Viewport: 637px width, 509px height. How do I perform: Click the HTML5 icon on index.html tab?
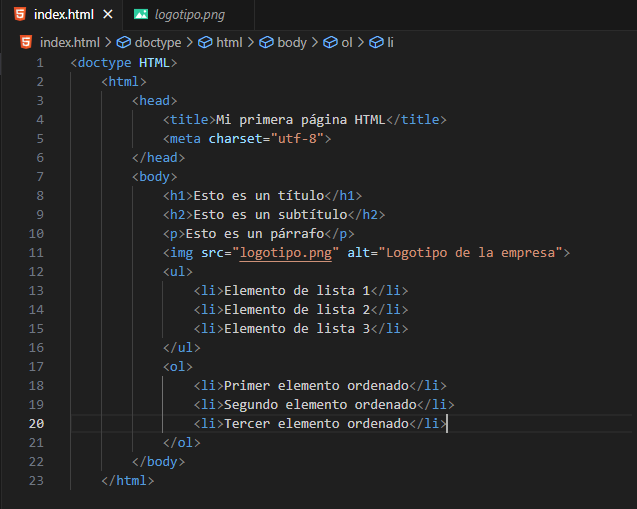coord(20,14)
